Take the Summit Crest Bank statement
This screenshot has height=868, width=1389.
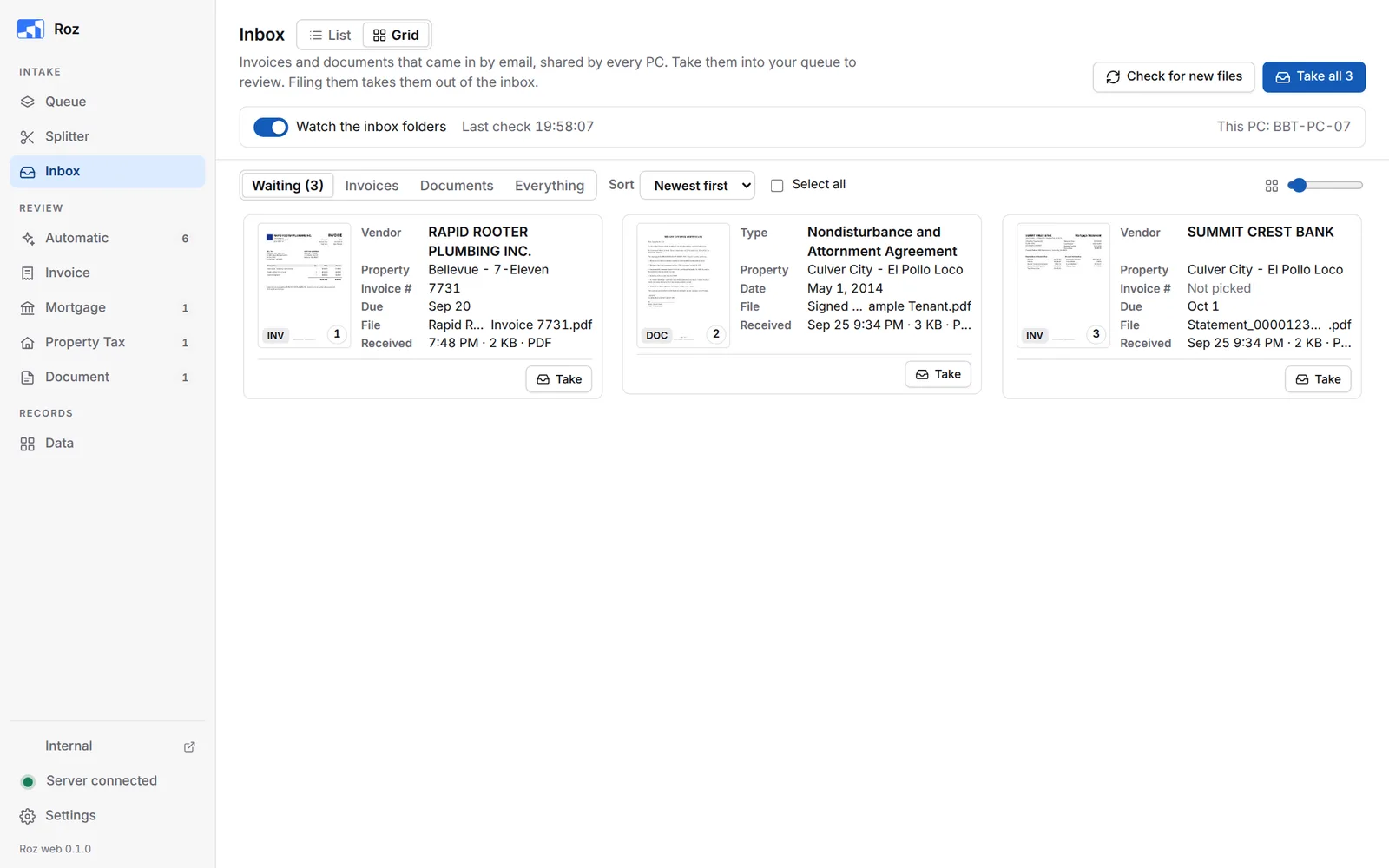tap(1318, 379)
